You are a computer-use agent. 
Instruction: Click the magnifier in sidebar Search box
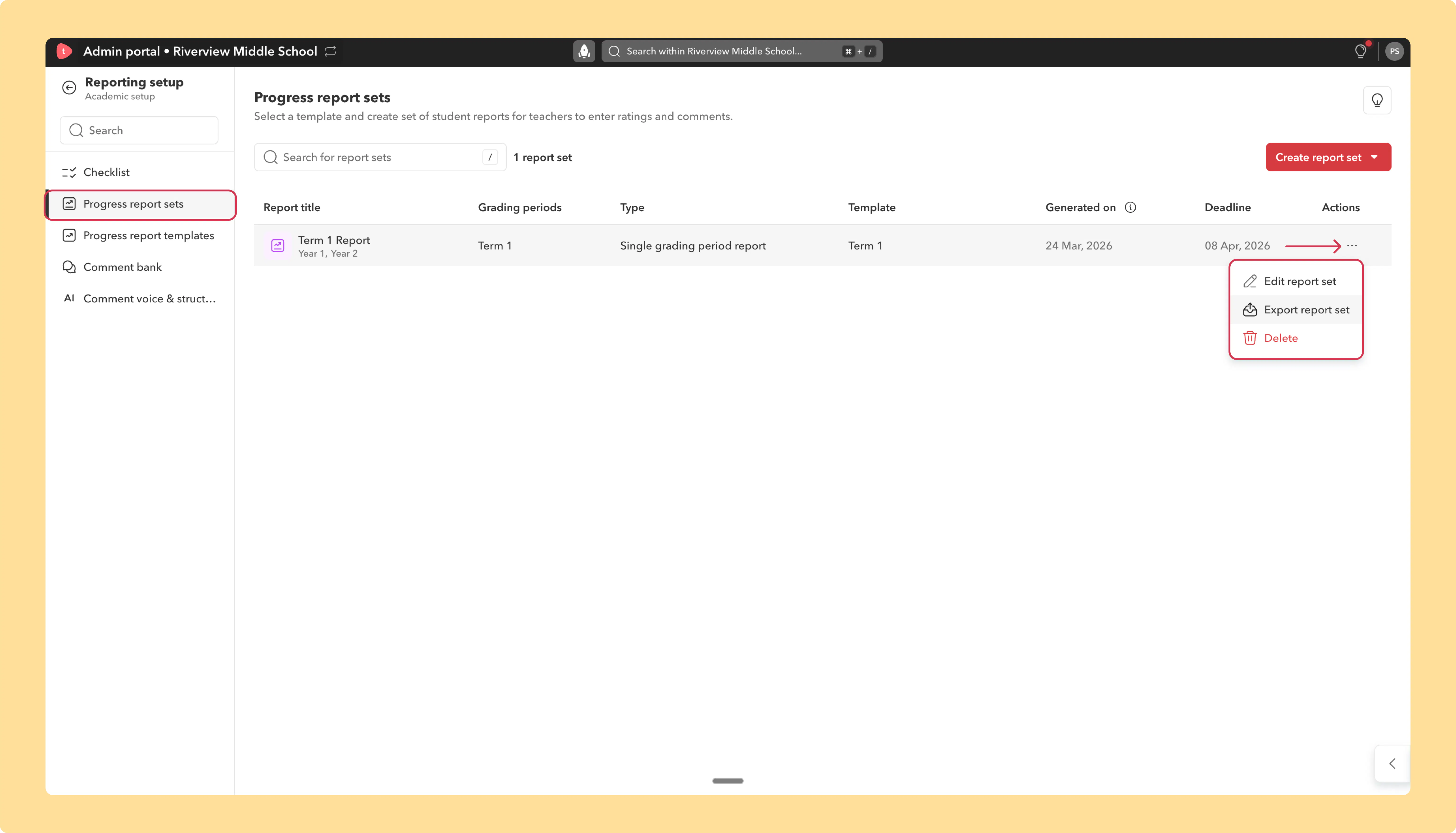pyautogui.click(x=76, y=131)
